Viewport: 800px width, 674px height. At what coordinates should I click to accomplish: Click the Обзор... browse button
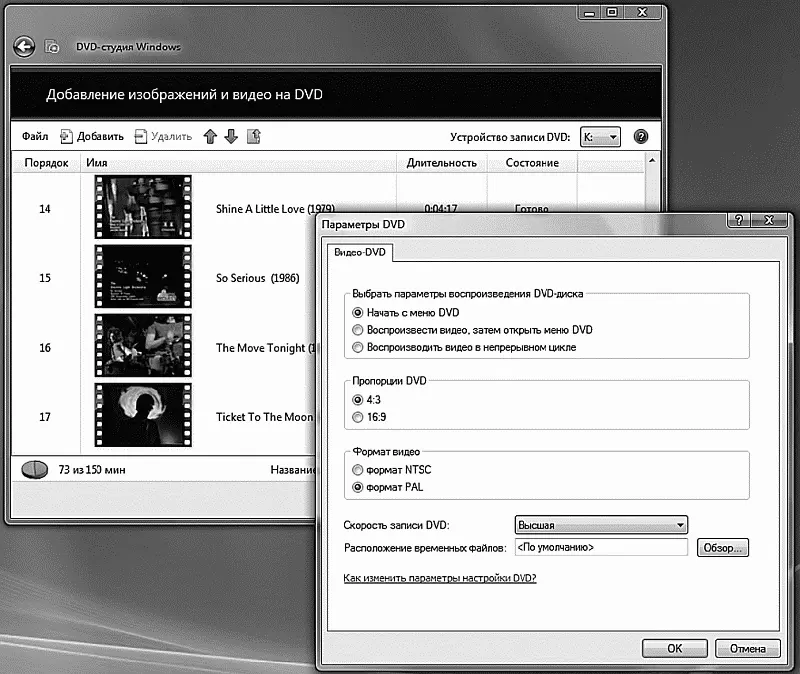tap(722, 548)
